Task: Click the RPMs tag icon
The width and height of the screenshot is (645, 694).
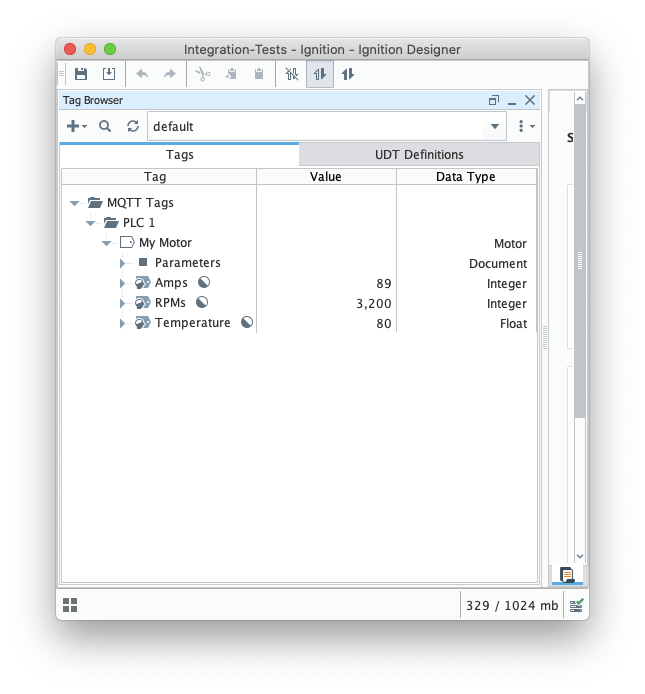Action: 143,303
